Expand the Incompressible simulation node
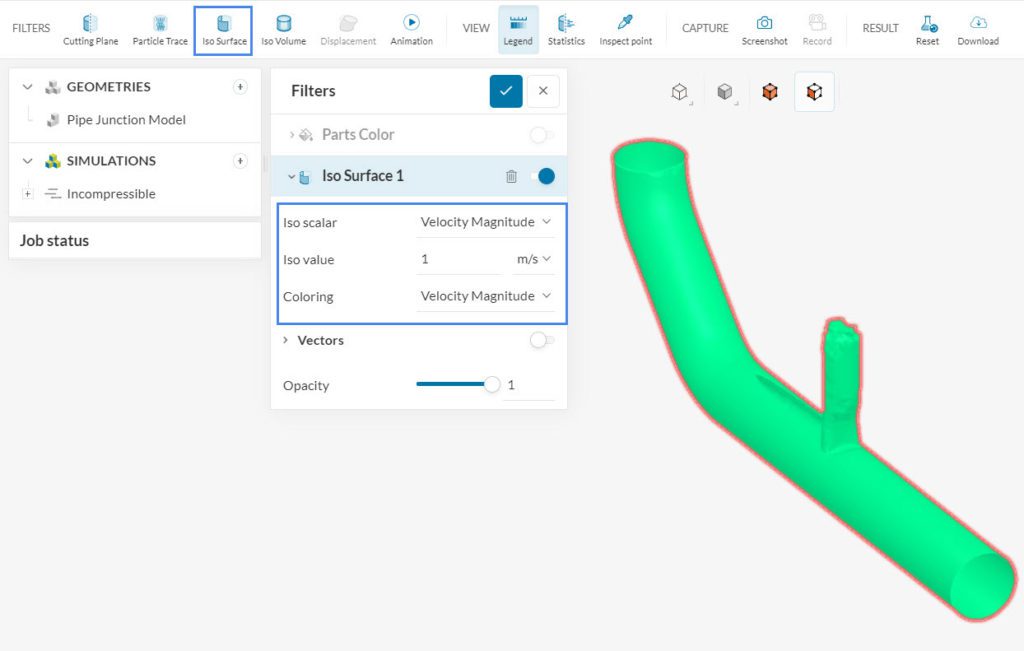The width and height of the screenshot is (1024, 651). tap(27, 194)
